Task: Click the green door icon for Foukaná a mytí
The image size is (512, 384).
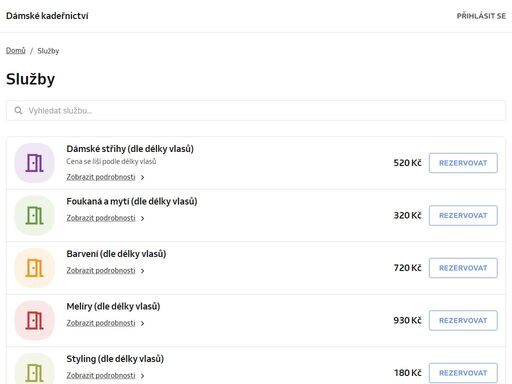Action: click(x=34, y=215)
